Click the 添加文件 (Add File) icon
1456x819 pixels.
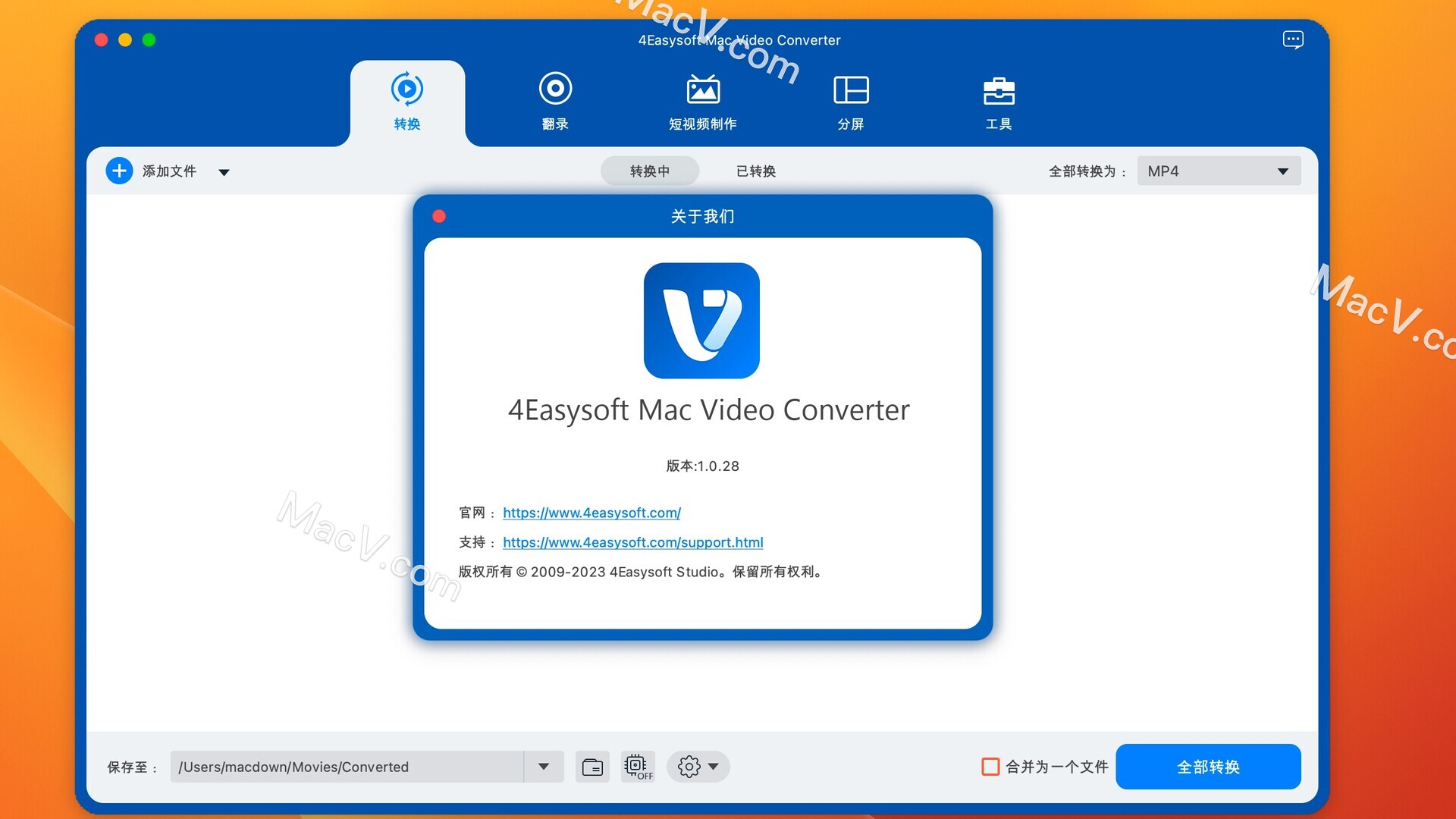[119, 170]
